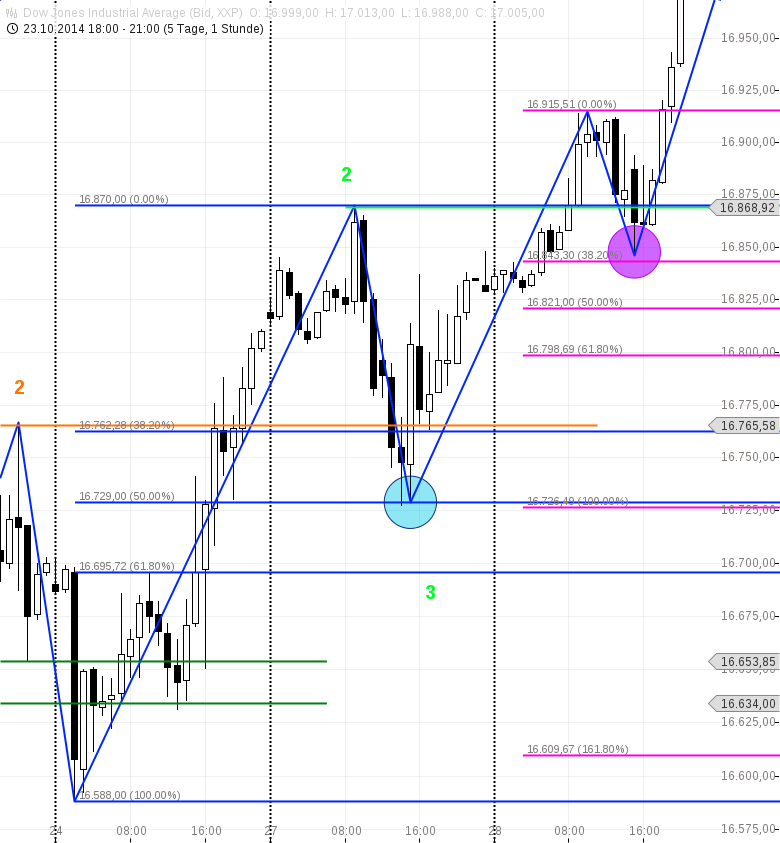780x843 pixels.
Task: Click the 27 date marker on time axis
Action: [x=270, y=831]
